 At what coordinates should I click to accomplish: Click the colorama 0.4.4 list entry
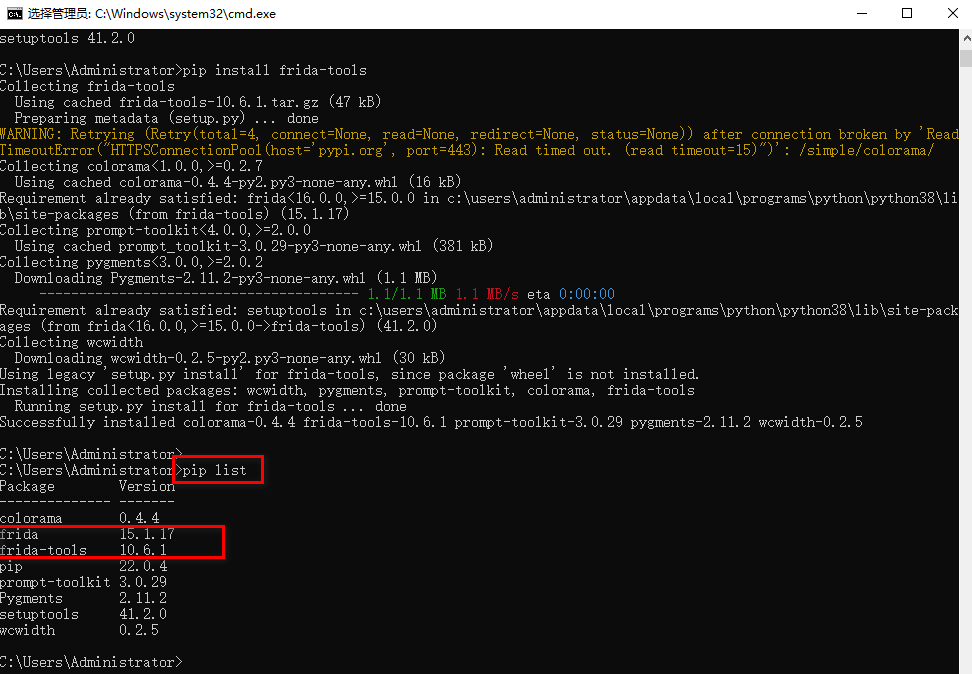click(79, 518)
